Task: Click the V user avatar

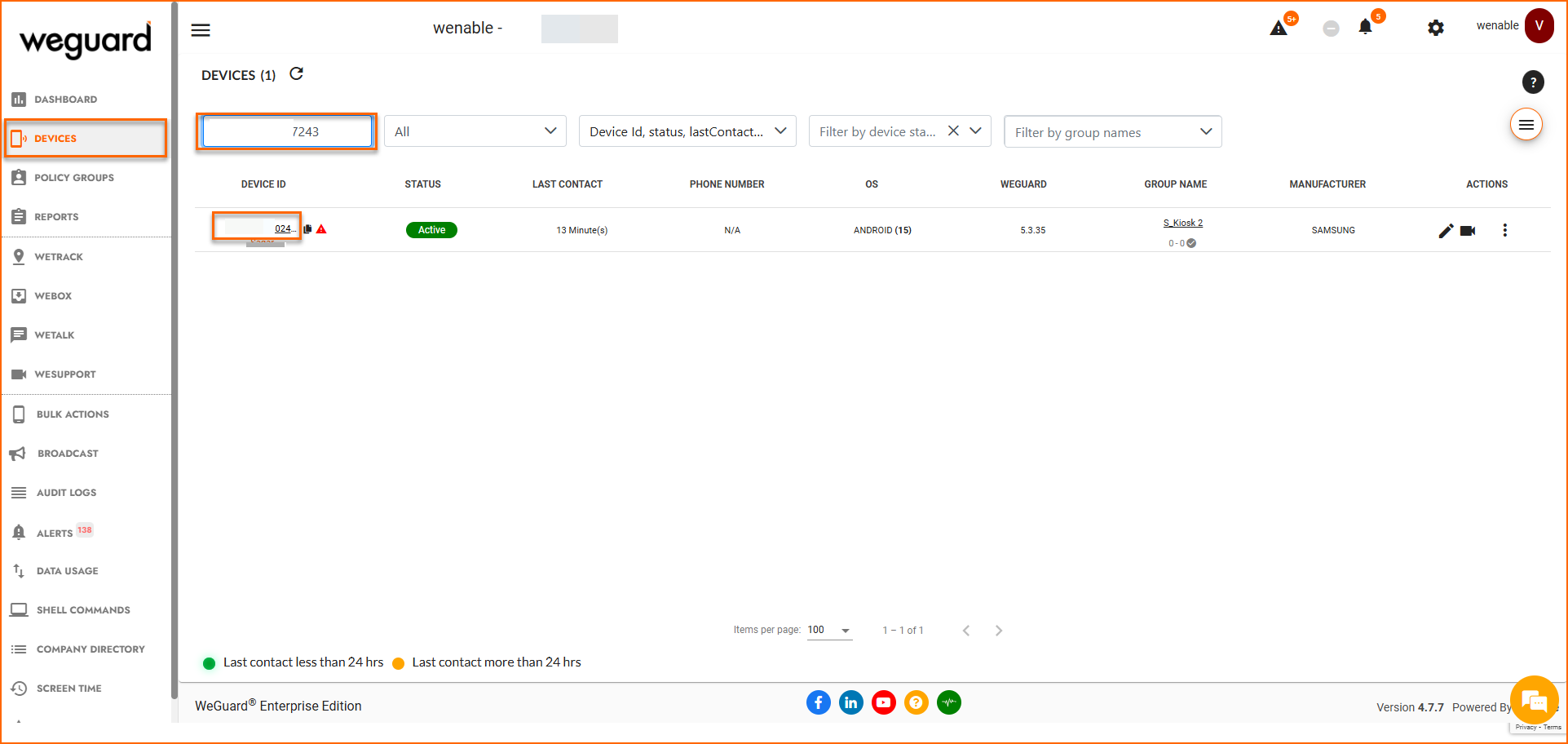Action: (x=1539, y=26)
